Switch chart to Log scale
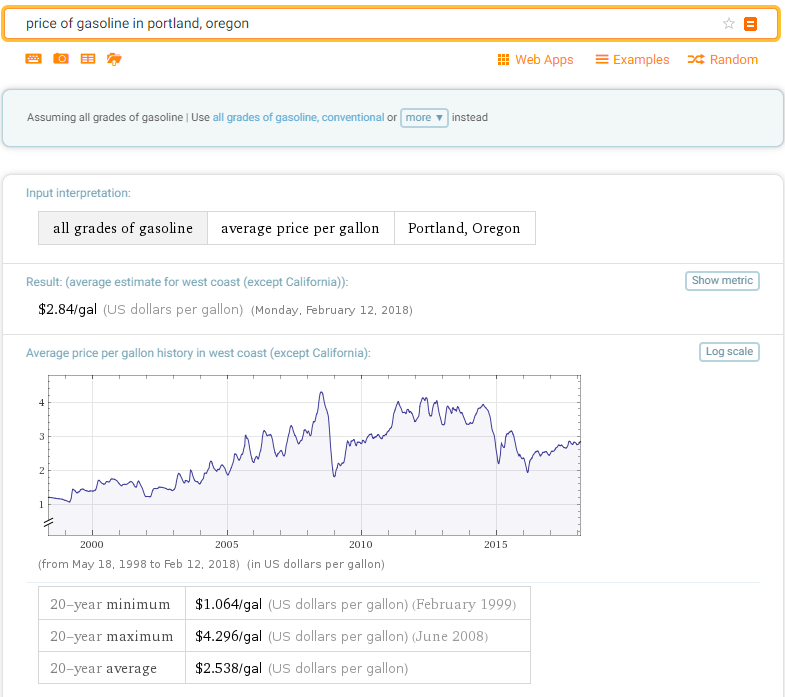Image resolution: width=785 pixels, height=697 pixels. coord(729,352)
